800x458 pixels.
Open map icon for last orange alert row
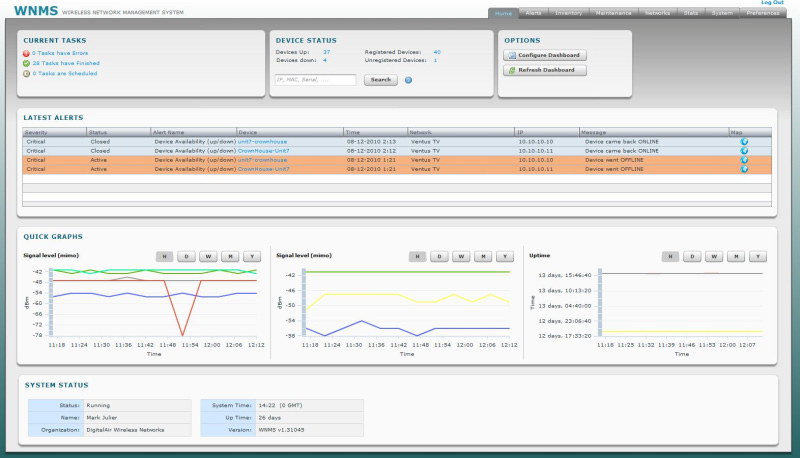click(x=744, y=169)
